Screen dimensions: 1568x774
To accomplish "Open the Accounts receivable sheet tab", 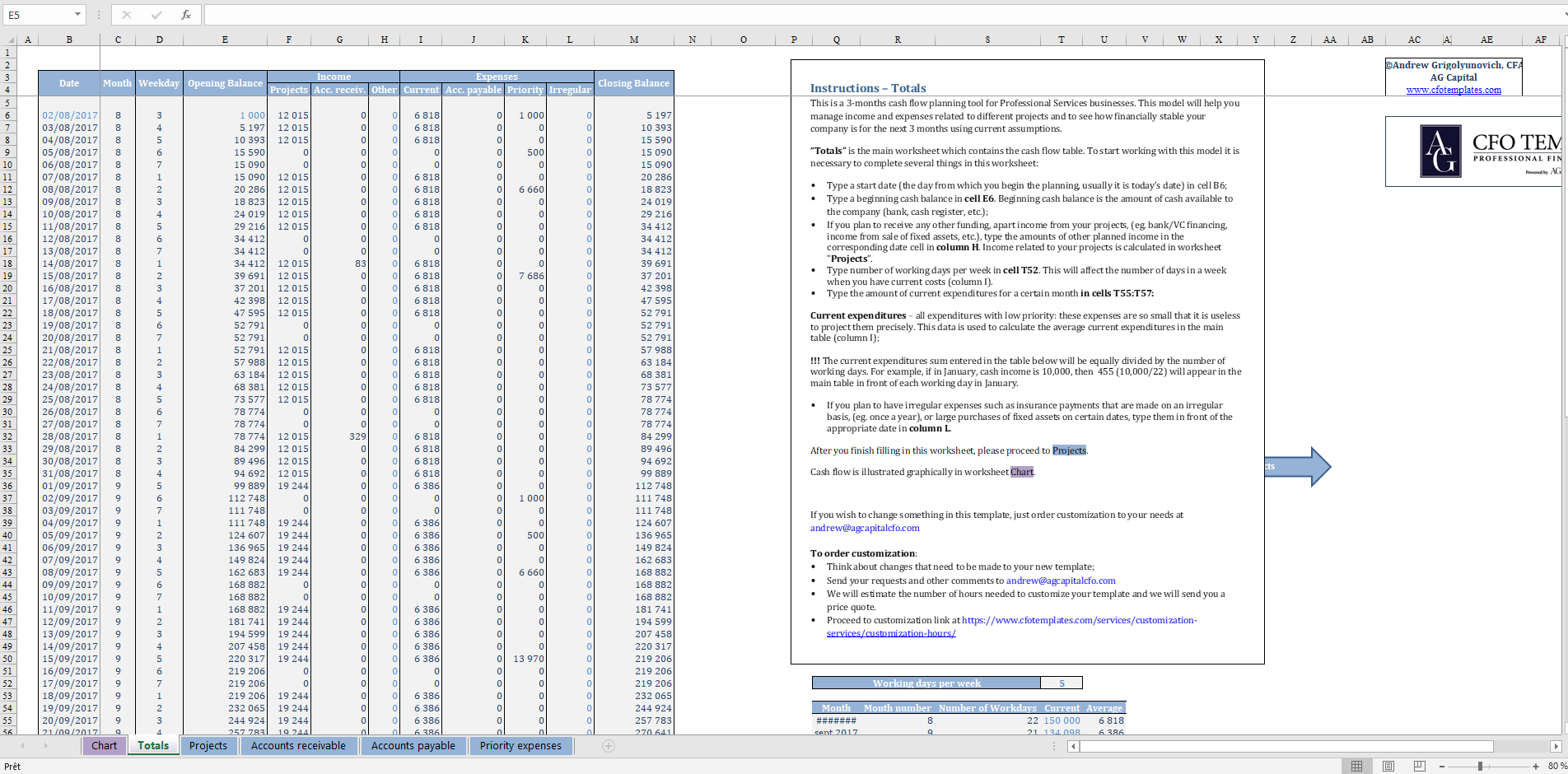I will point(298,746).
